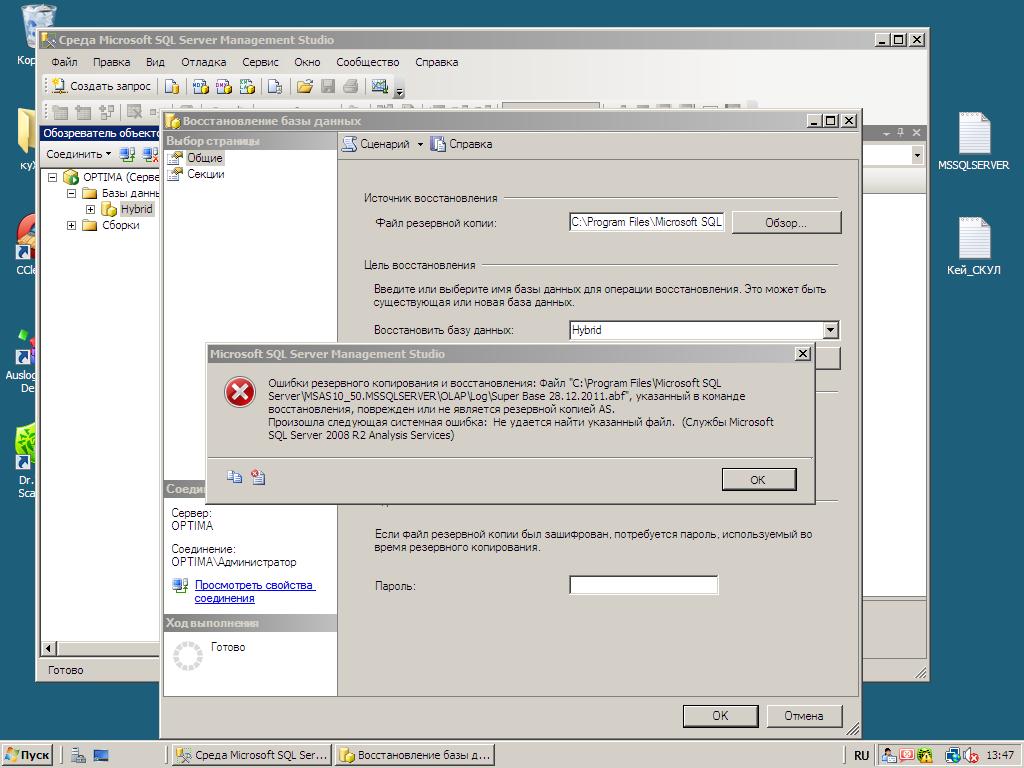Select the Секции page

(x=205, y=174)
